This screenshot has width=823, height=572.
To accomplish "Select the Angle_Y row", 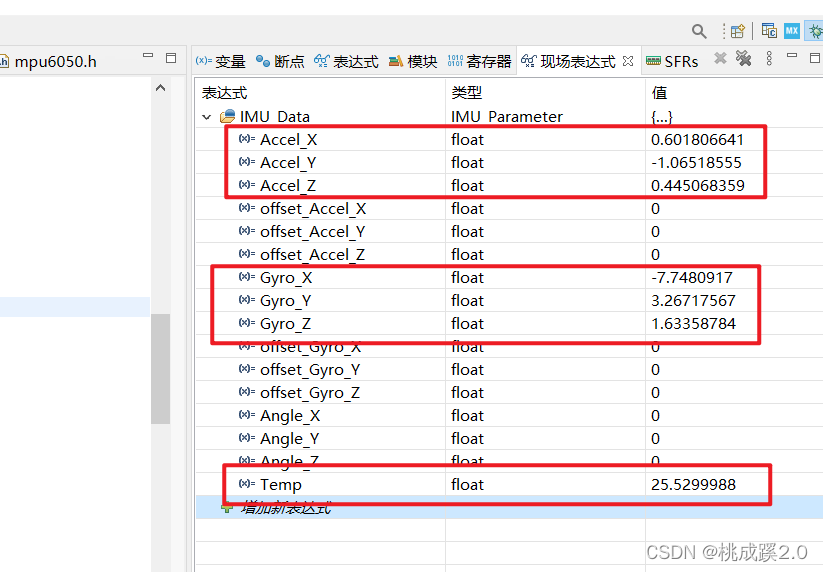I will click(509, 439).
